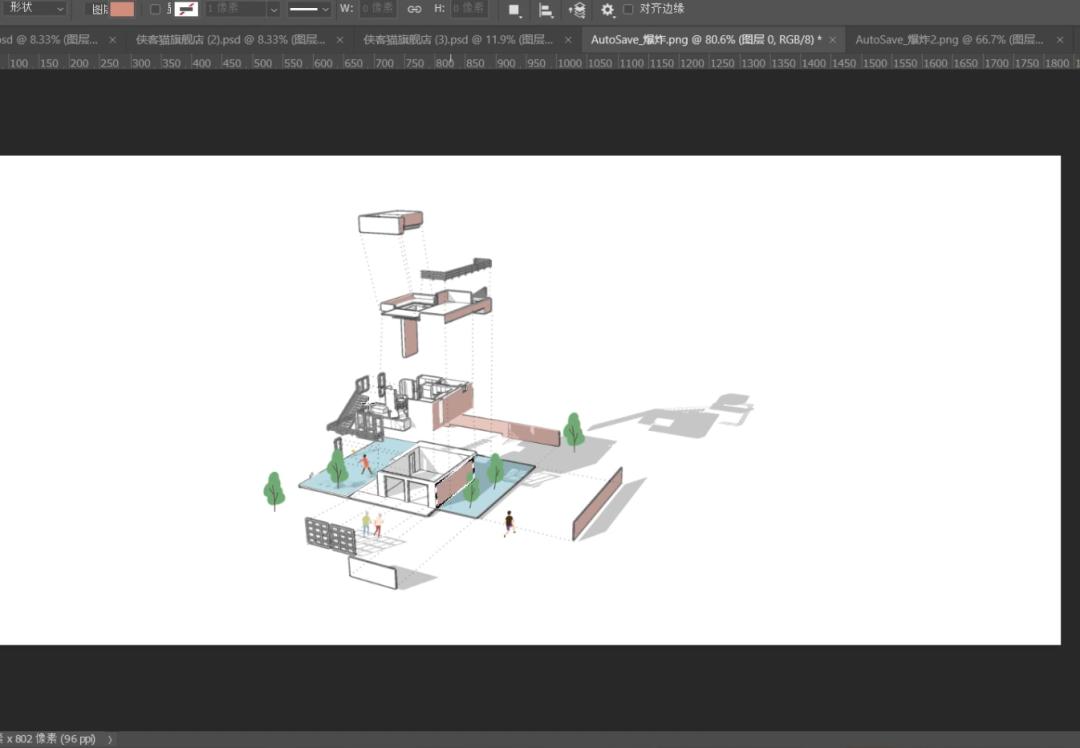Open the path operations menu
The image size is (1080, 748).
click(x=515, y=10)
